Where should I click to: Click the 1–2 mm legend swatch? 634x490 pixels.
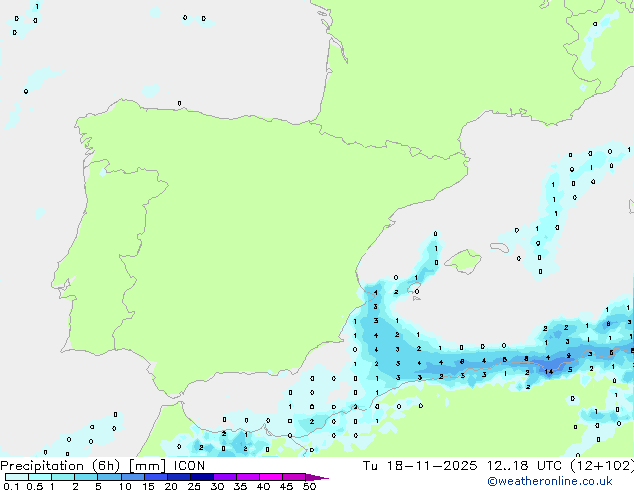[63, 477]
